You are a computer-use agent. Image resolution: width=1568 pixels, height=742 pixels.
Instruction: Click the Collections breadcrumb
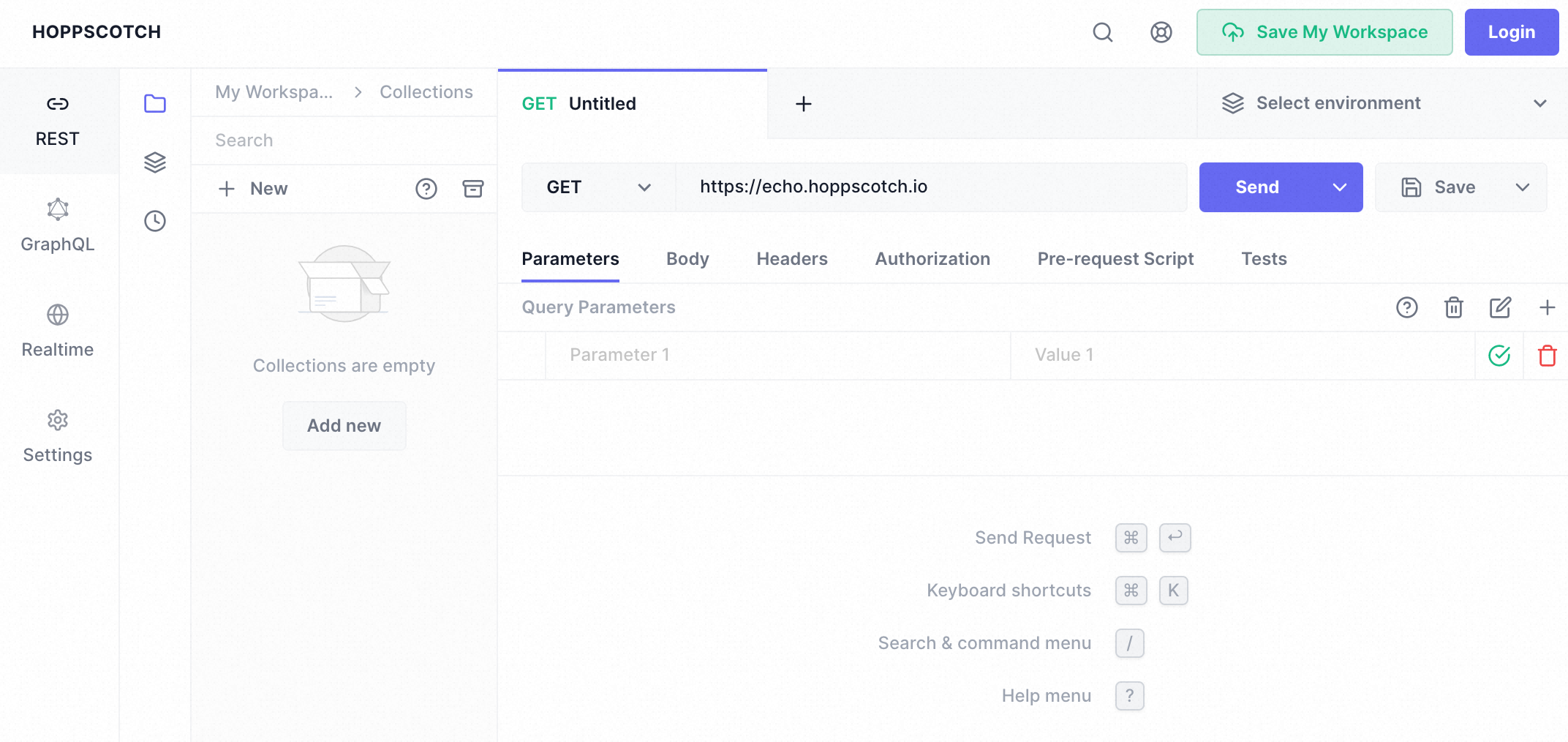426,92
